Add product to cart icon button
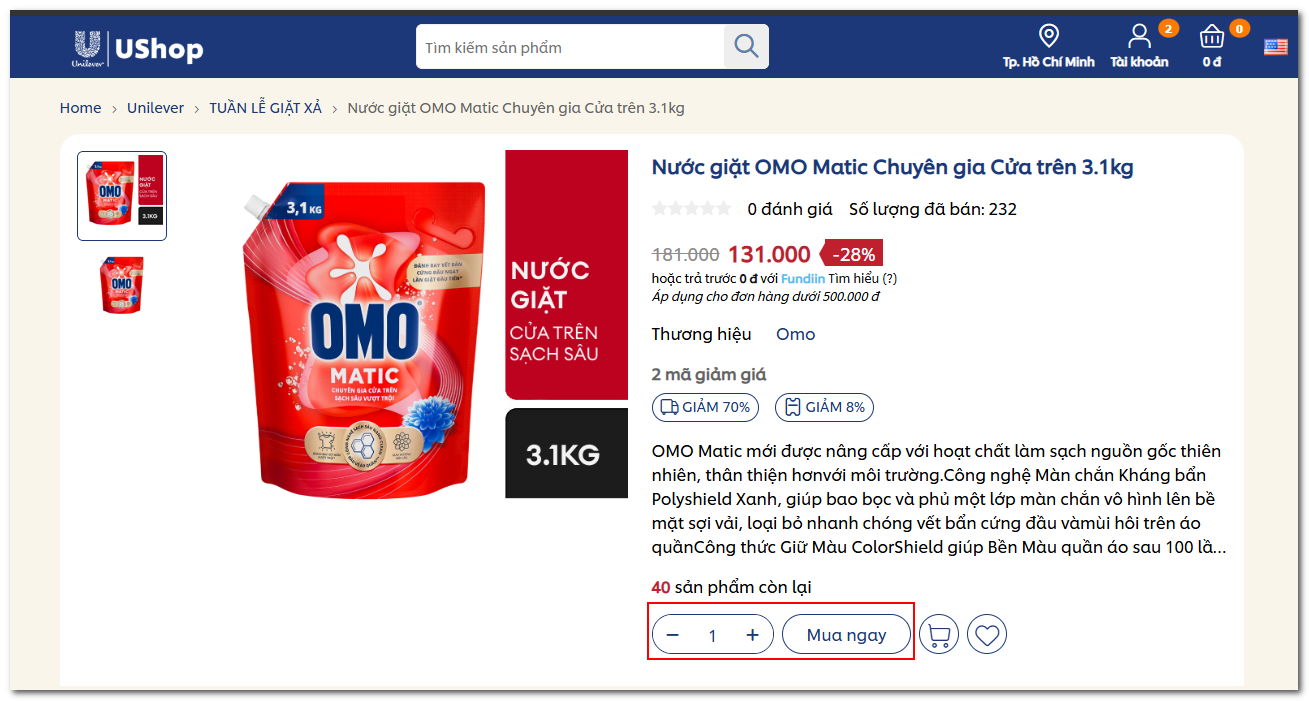 (938, 635)
